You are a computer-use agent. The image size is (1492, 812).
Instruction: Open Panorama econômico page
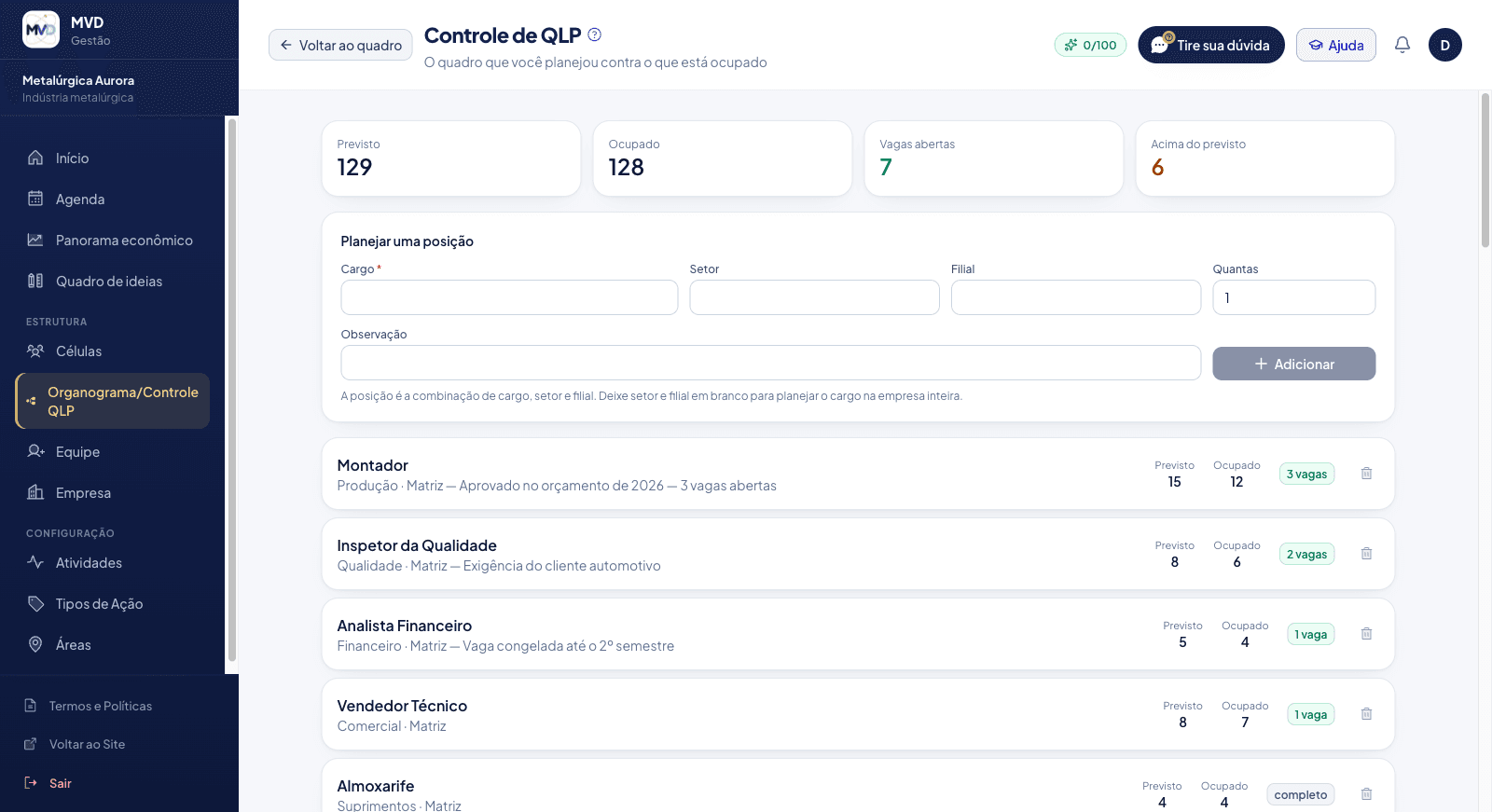pos(112,241)
